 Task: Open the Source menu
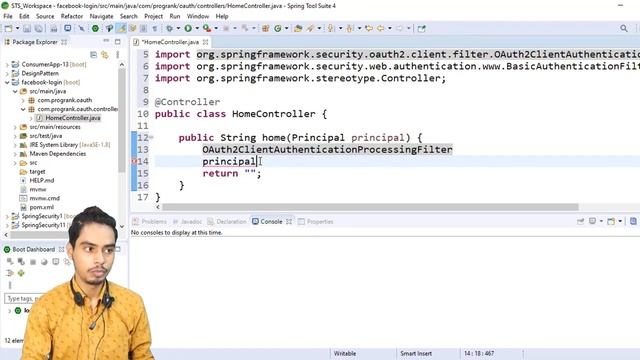[x=45, y=16]
